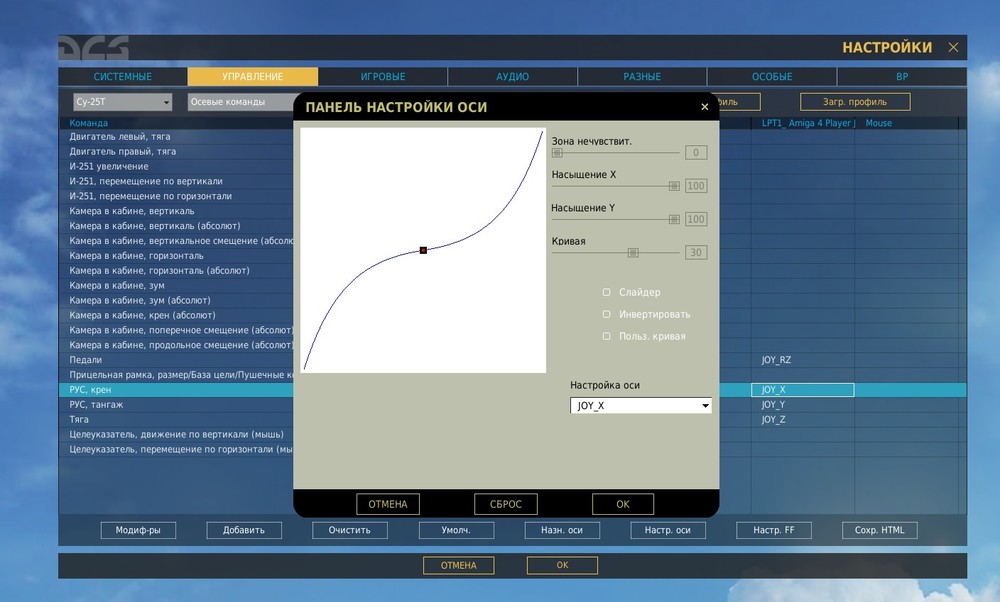
Task: Close the НАСТРОЙКИ settings window
Action: click(x=953, y=48)
